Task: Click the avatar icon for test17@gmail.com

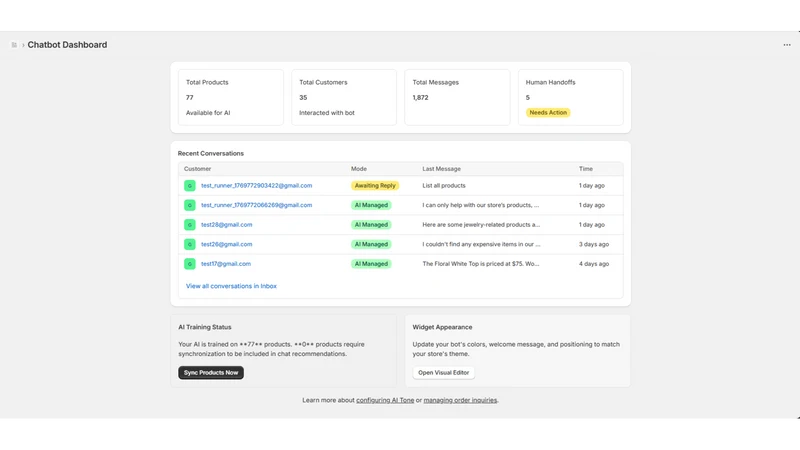Action: pos(190,264)
